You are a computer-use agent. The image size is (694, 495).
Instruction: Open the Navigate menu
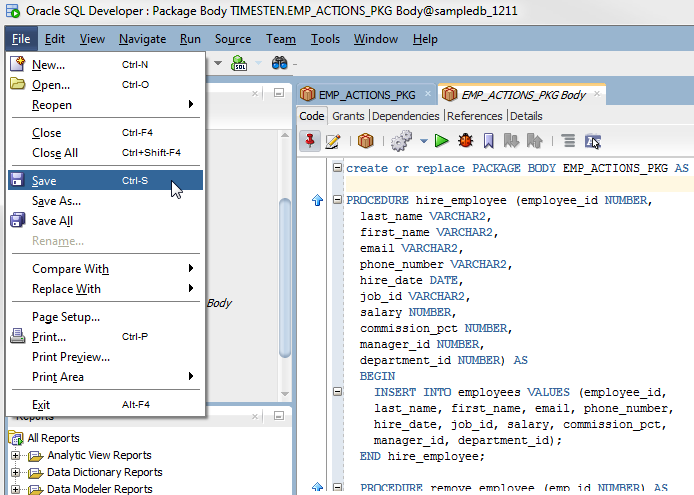coord(143,39)
